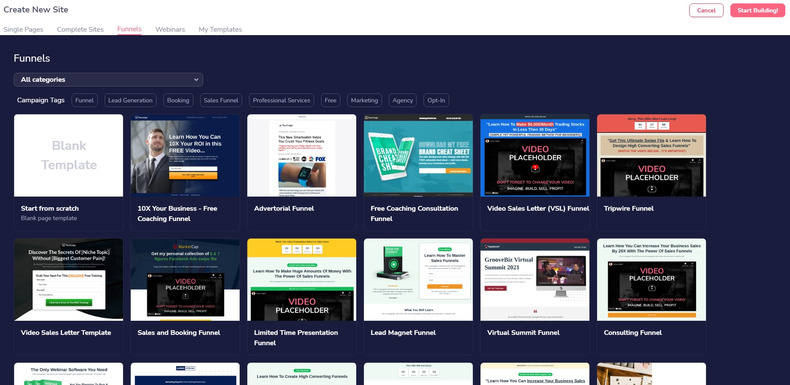Select the Blank Template thumbnail
The height and width of the screenshot is (385, 790).
tap(69, 155)
